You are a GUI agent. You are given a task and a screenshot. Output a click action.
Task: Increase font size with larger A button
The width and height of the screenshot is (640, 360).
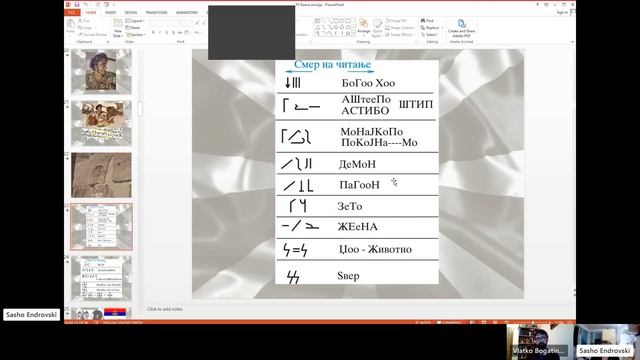[197, 23]
